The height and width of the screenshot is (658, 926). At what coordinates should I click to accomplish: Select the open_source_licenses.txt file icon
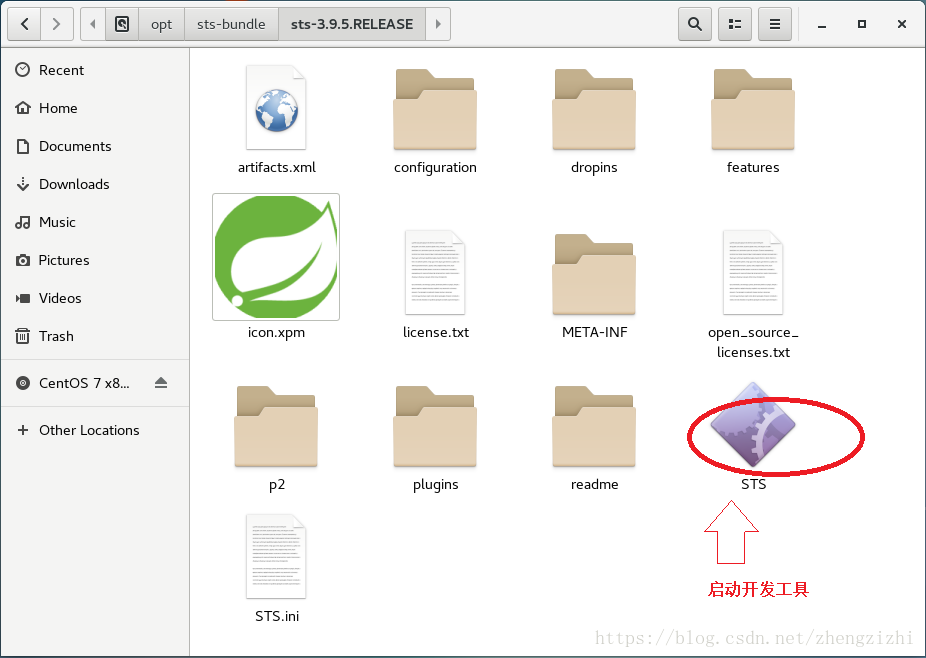[x=753, y=272]
